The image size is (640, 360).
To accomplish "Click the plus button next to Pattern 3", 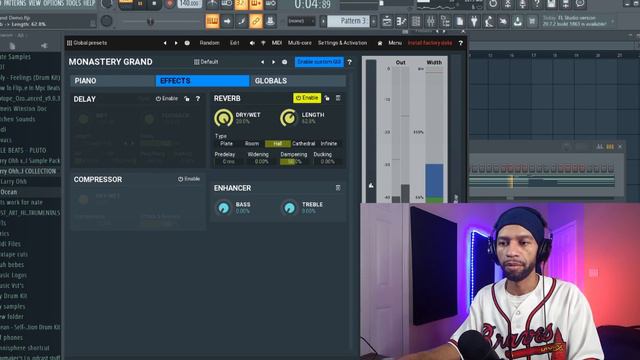I will (x=373, y=21).
